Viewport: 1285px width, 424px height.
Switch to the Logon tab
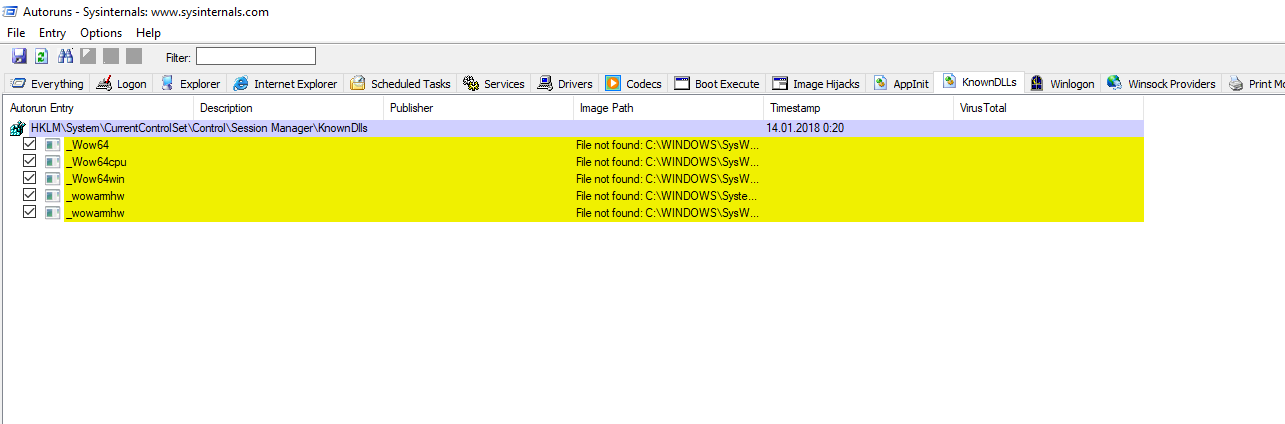click(121, 84)
